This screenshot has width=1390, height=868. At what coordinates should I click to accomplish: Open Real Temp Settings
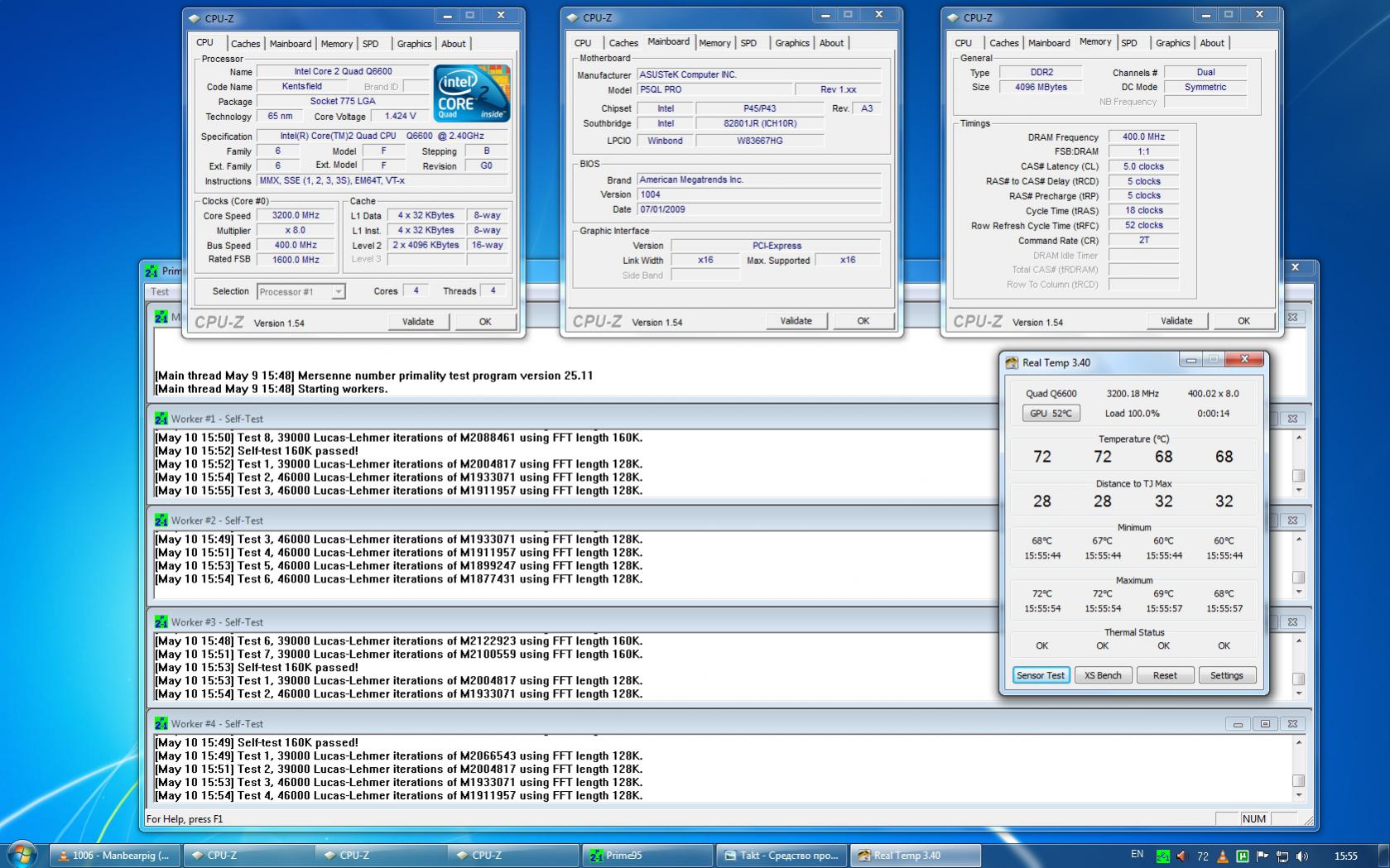tap(1227, 675)
